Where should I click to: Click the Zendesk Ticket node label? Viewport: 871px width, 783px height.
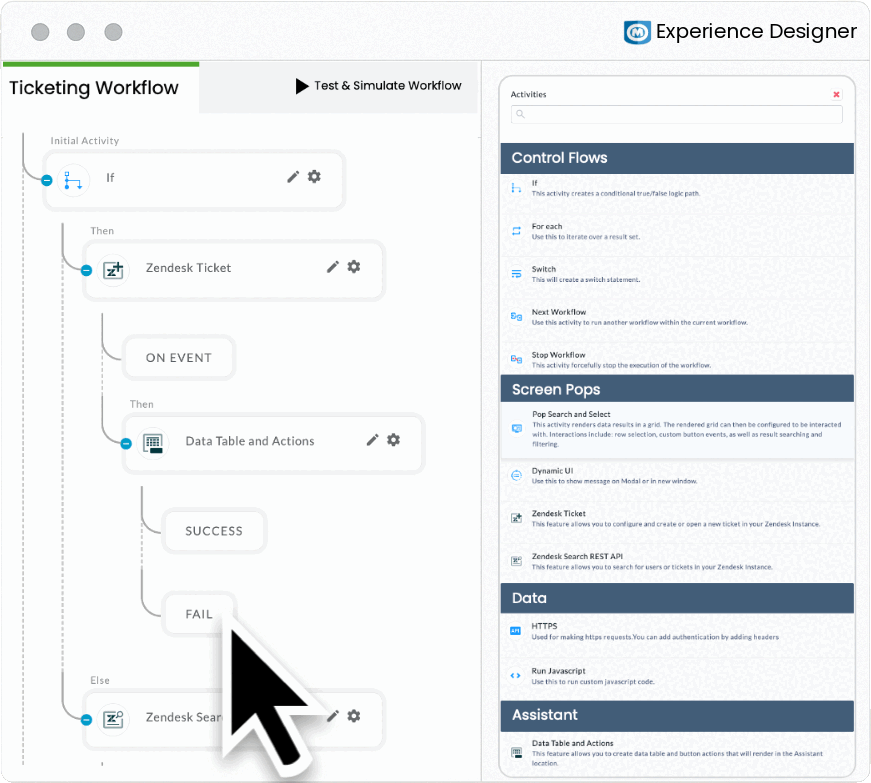[x=188, y=268]
